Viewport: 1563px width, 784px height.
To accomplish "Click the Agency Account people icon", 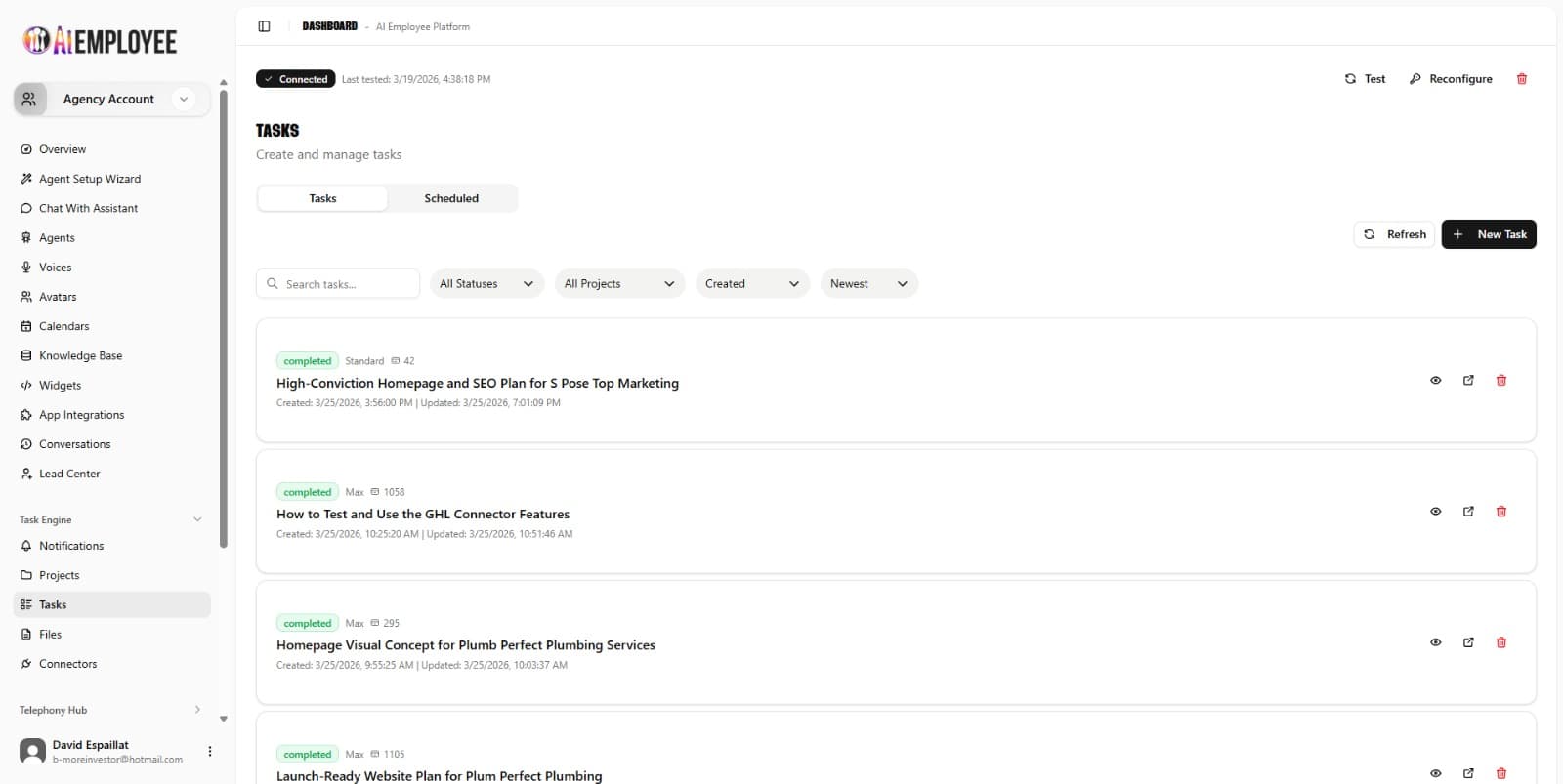I will [x=29, y=99].
